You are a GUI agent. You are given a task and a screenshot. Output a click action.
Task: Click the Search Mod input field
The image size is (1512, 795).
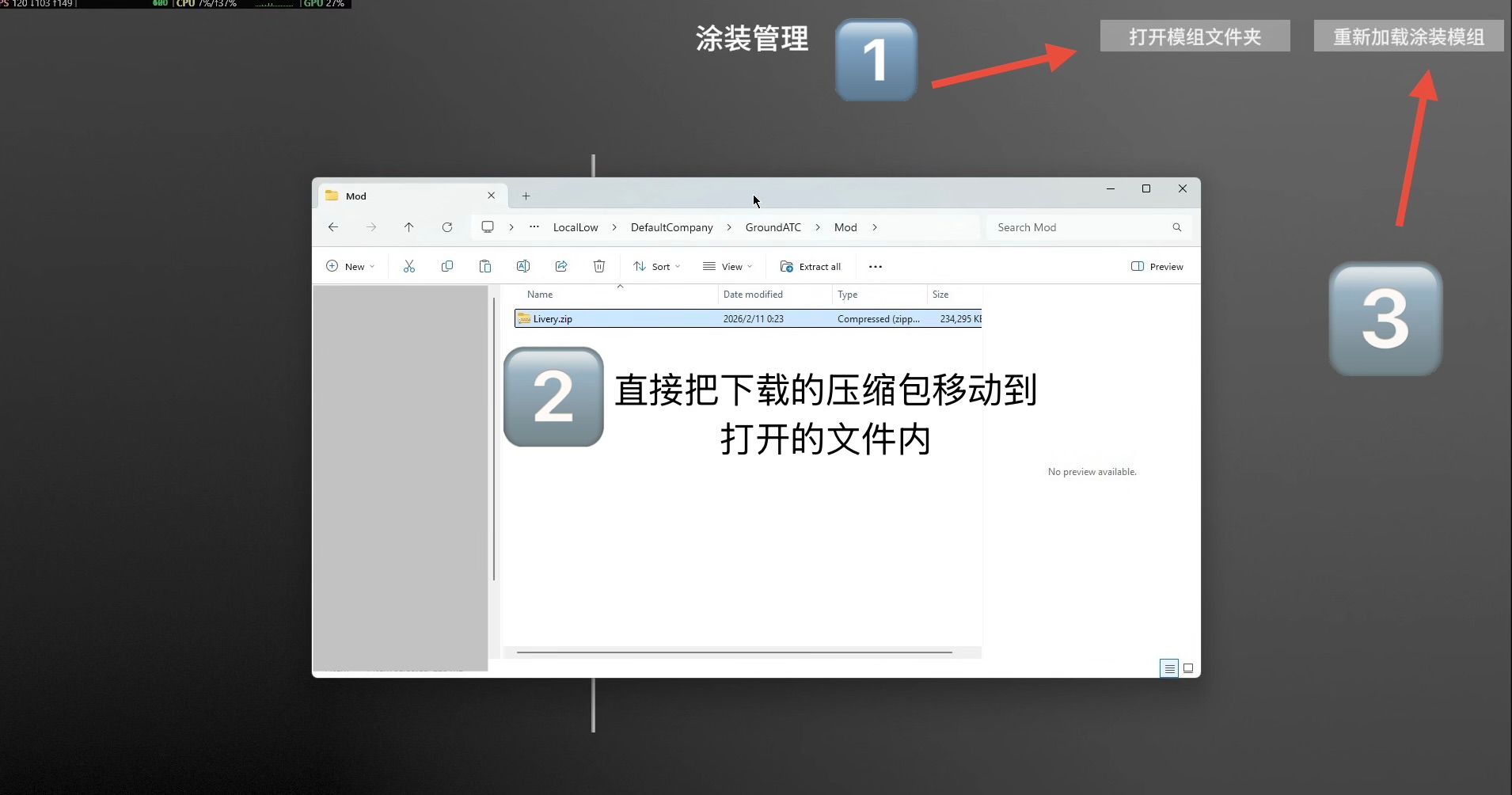tap(1081, 227)
